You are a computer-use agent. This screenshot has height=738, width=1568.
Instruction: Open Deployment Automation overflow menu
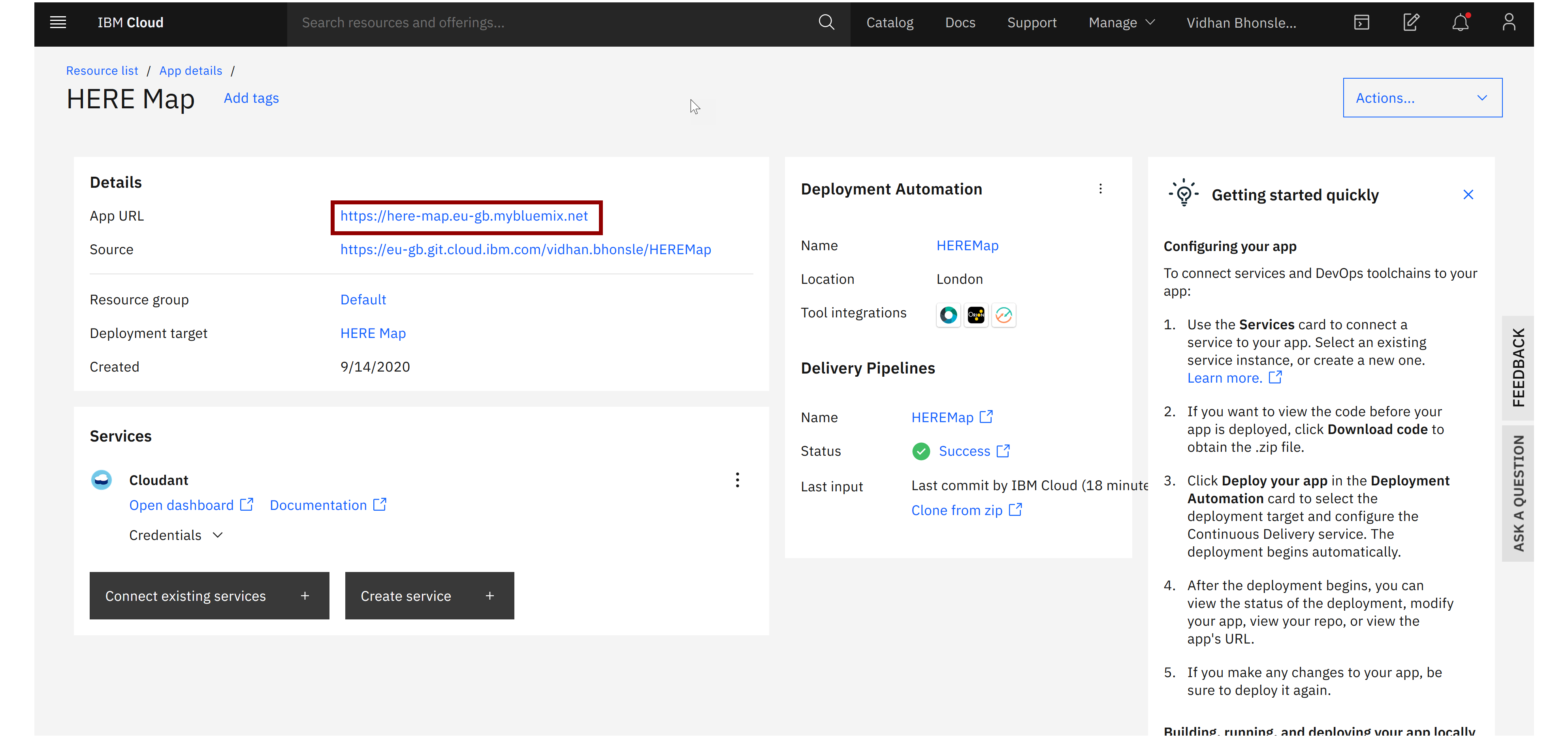pos(1101,189)
